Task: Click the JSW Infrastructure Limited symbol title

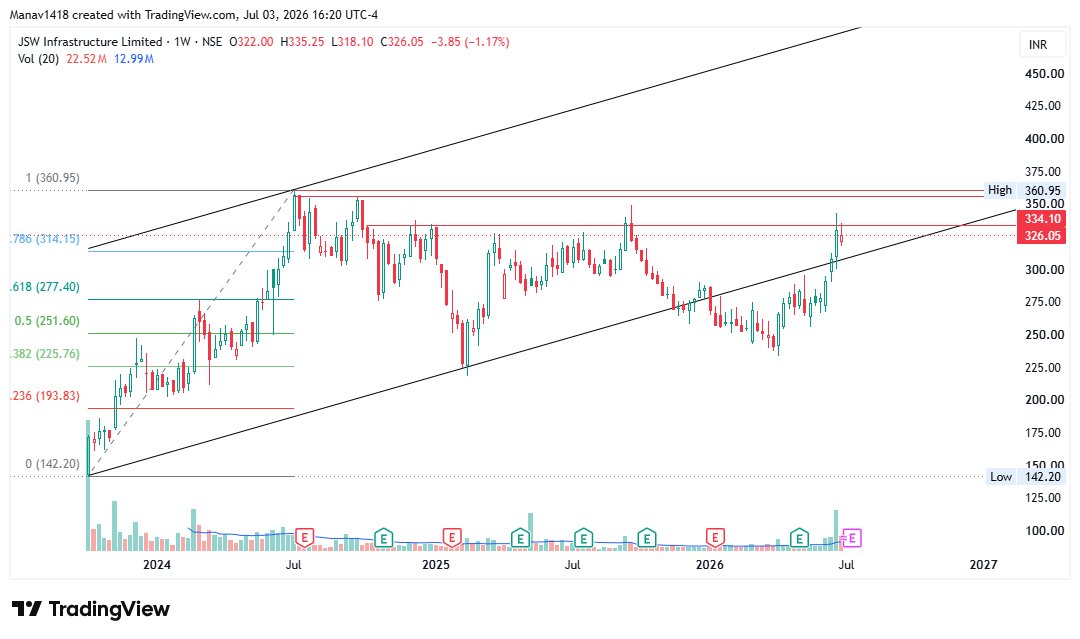Action: pyautogui.click(x=90, y=42)
